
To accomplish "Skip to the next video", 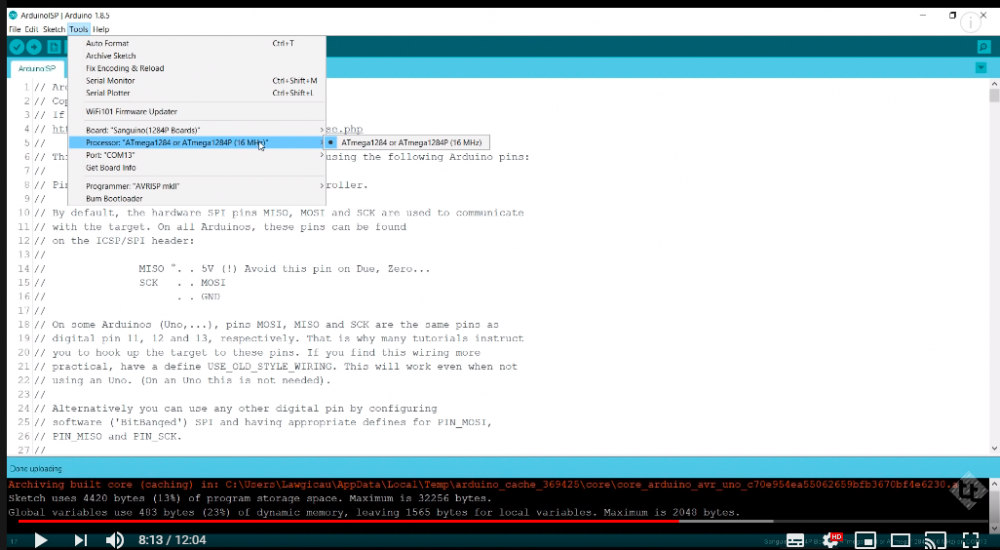I will [80, 540].
